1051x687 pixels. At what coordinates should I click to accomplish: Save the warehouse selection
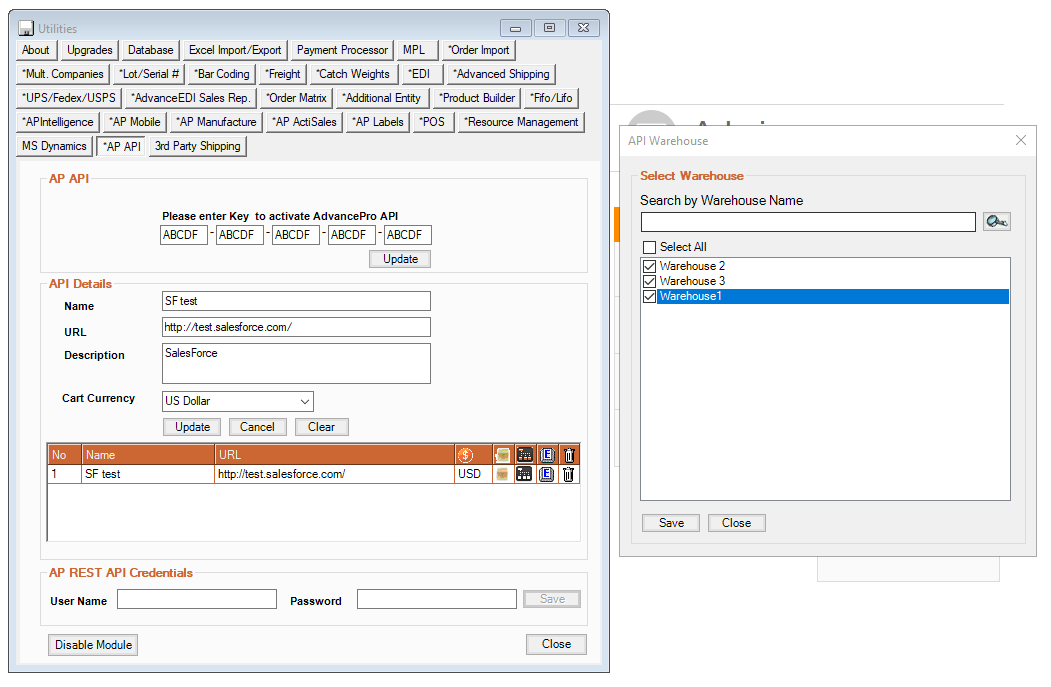tap(671, 523)
